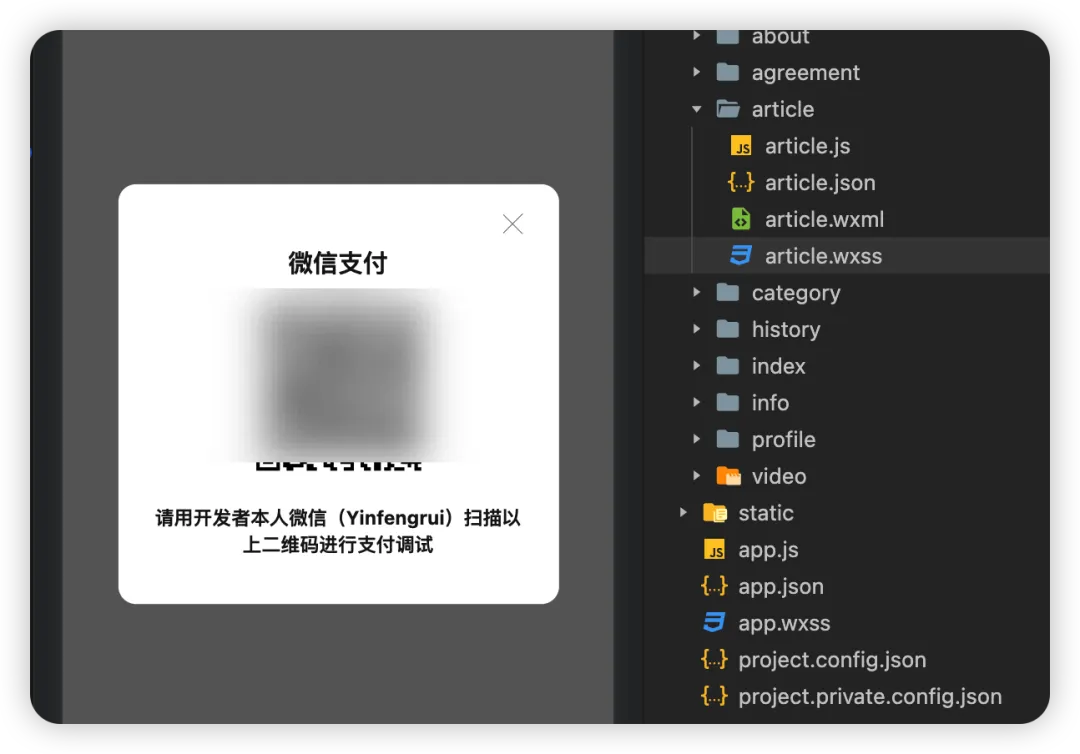
Task: Open the app.js file
Action: [768, 550]
